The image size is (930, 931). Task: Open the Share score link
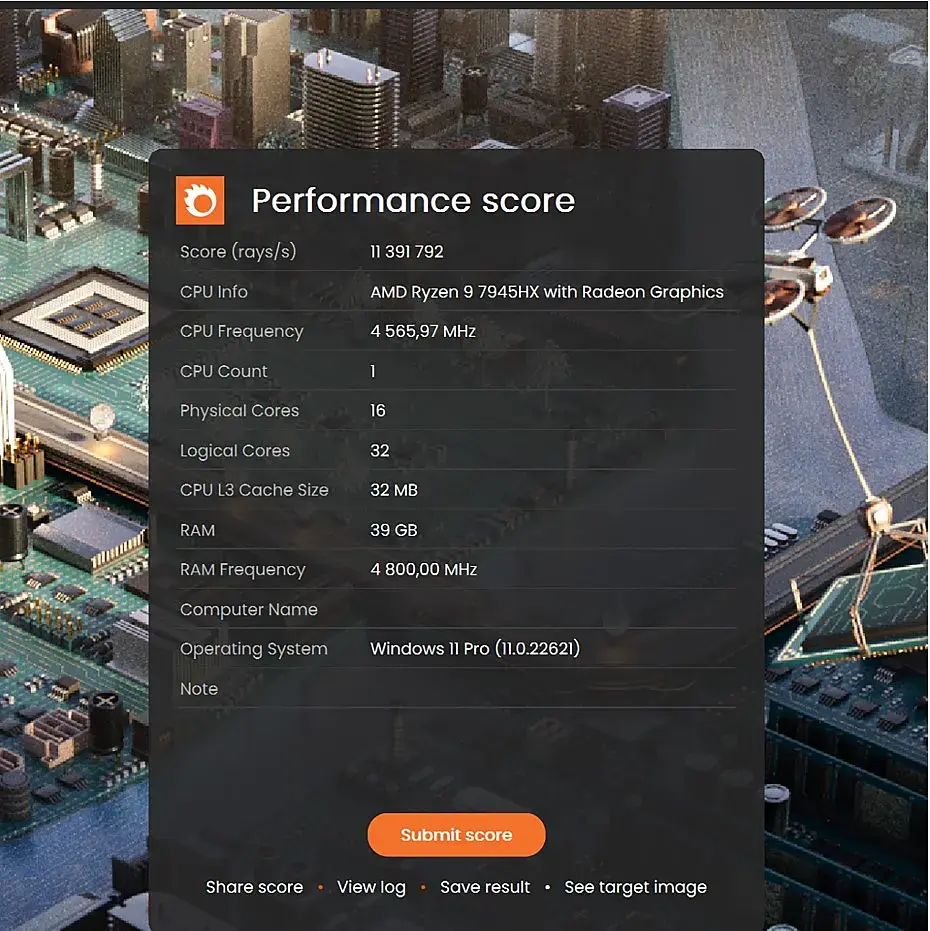[x=254, y=886]
